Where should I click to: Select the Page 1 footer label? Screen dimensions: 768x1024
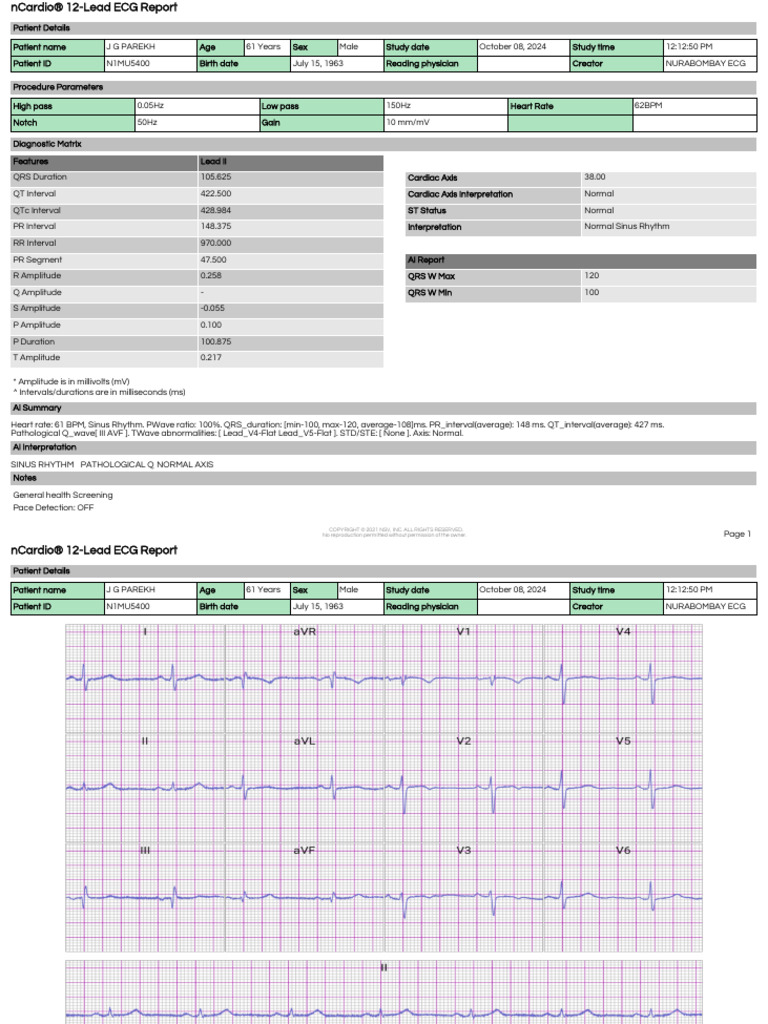(737, 534)
